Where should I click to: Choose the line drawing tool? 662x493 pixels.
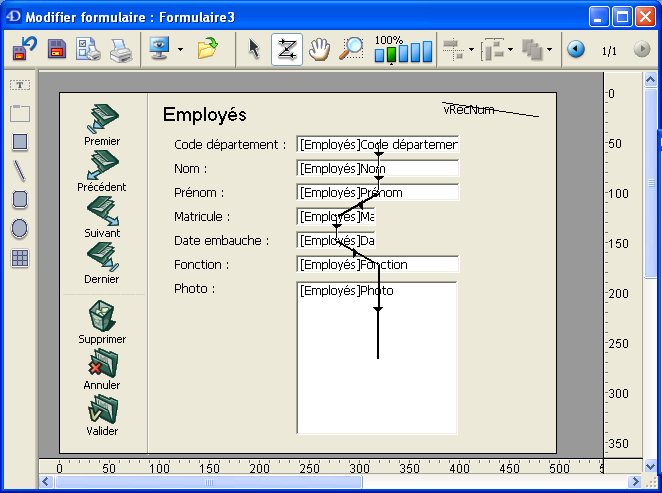[x=20, y=171]
